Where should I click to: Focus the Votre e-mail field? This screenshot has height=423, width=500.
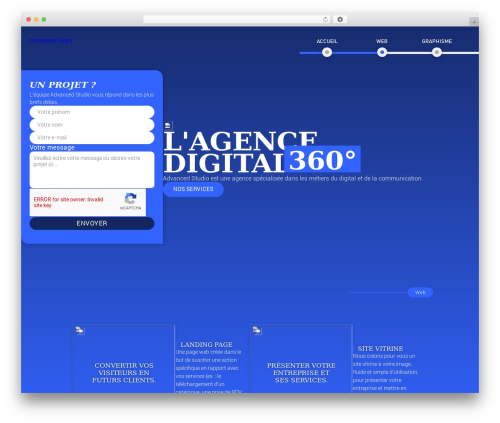point(92,137)
